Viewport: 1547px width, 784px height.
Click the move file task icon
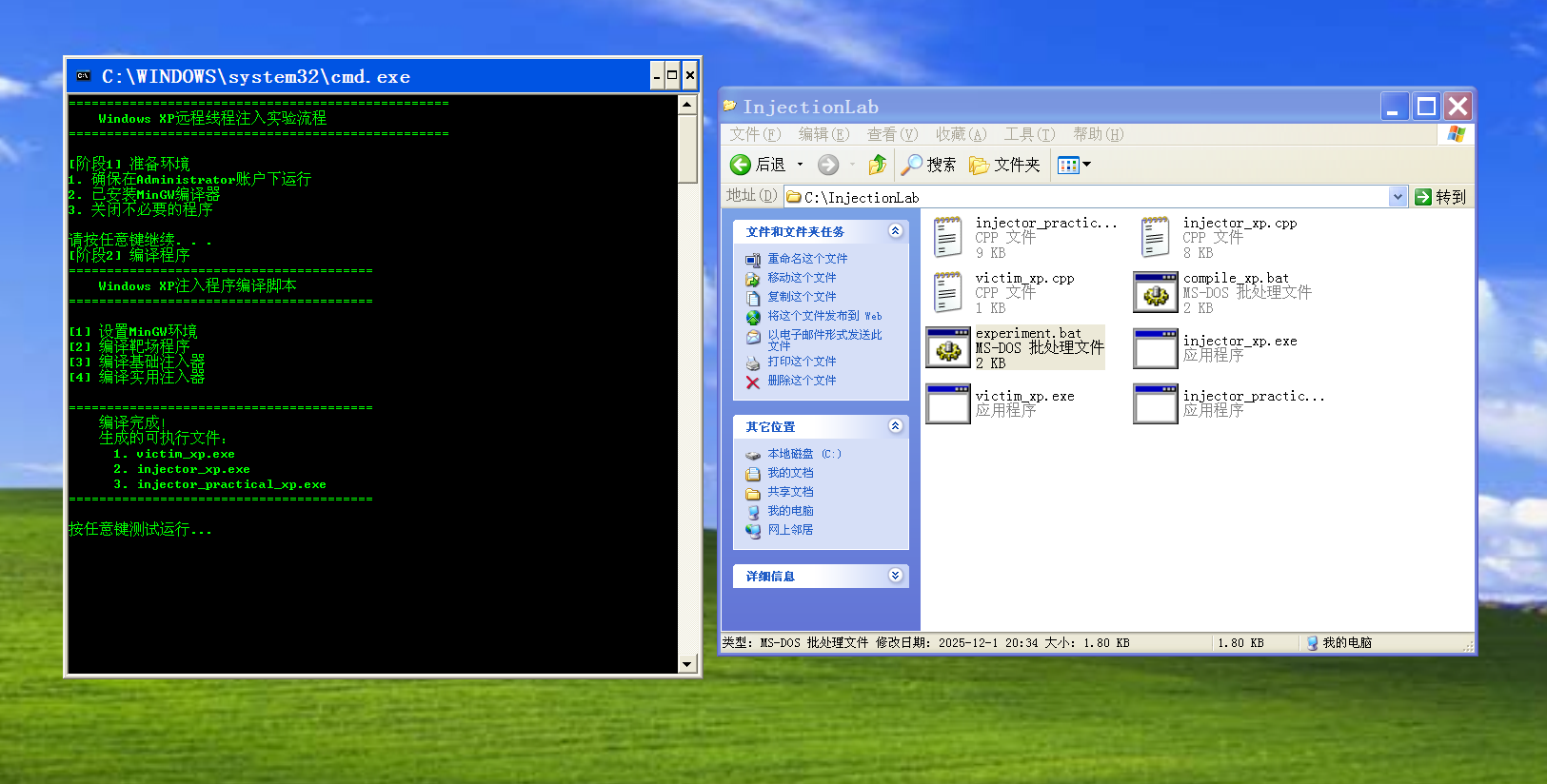pyautogui.click(x=753, y=279)
